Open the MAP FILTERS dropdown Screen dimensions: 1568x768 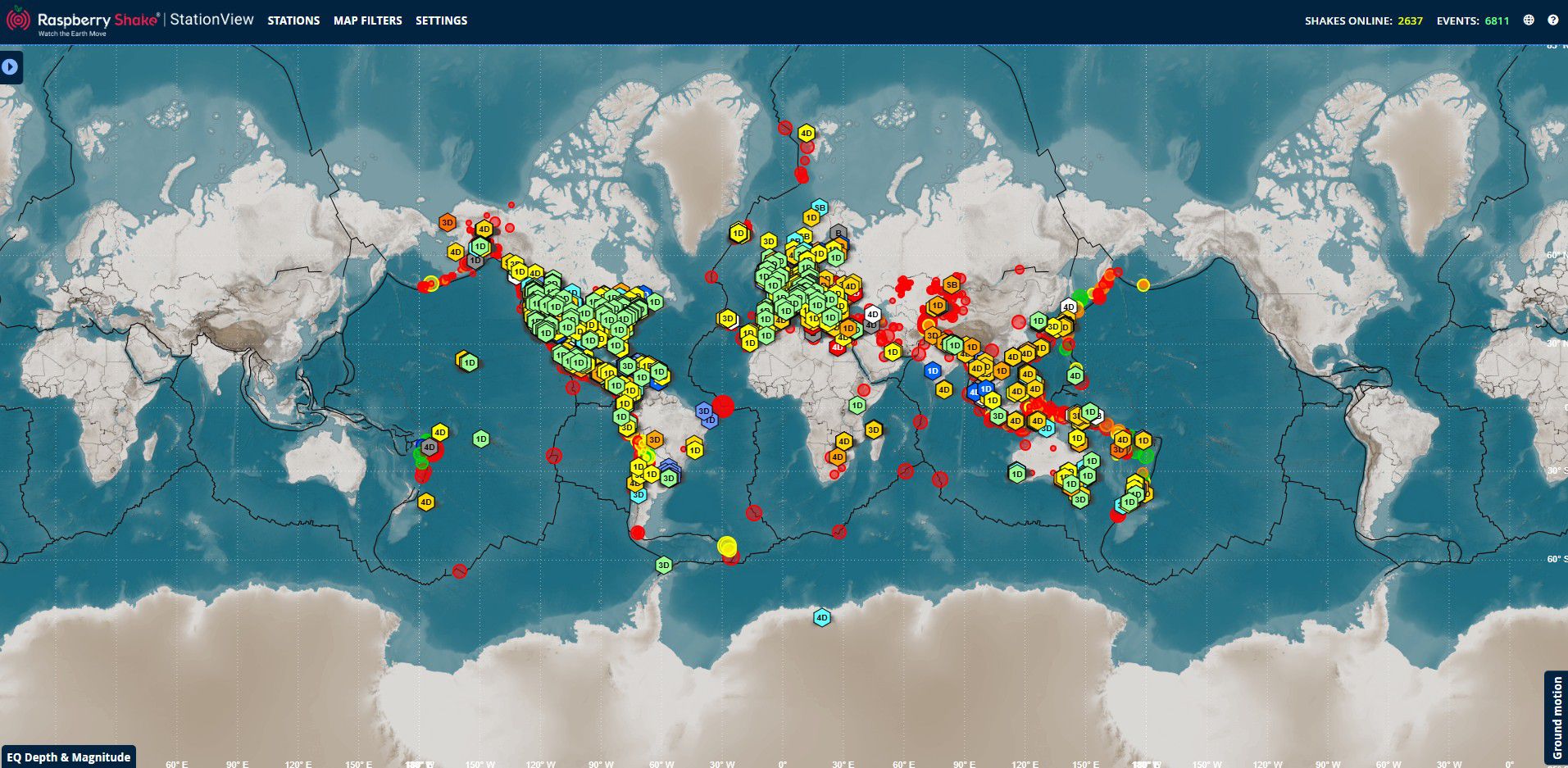click(x=366, y=20)
